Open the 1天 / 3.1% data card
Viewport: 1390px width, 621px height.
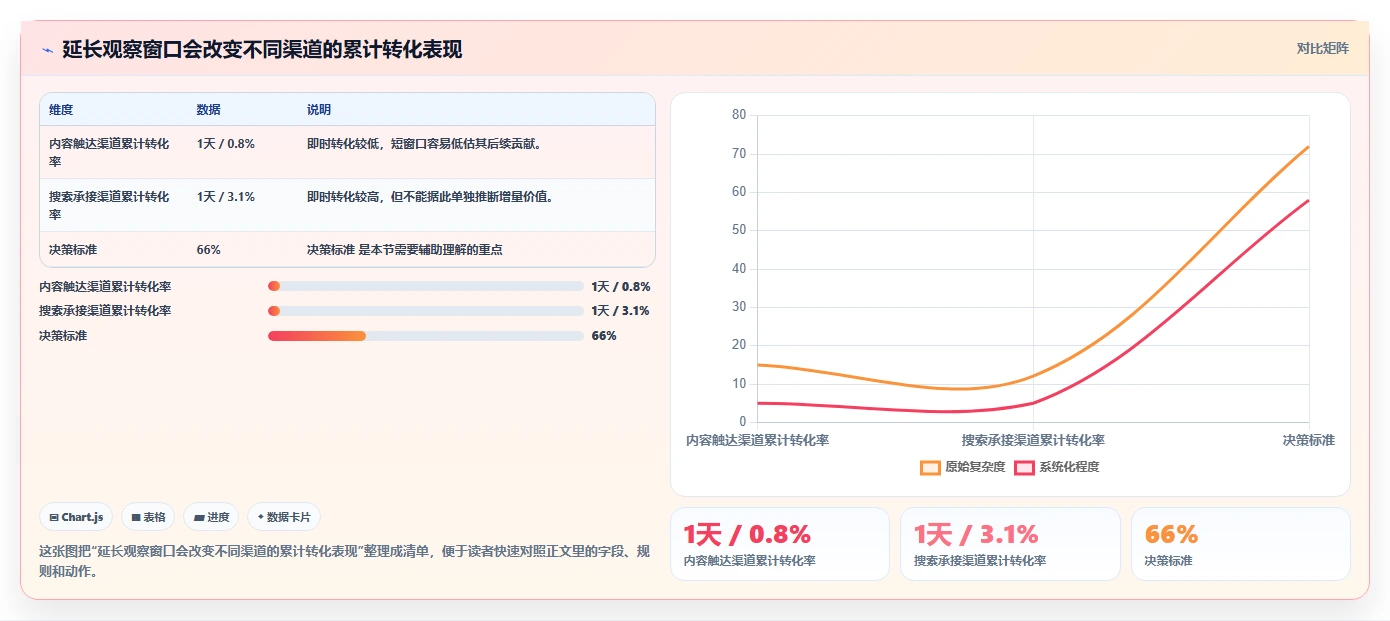pos(1010,544)
